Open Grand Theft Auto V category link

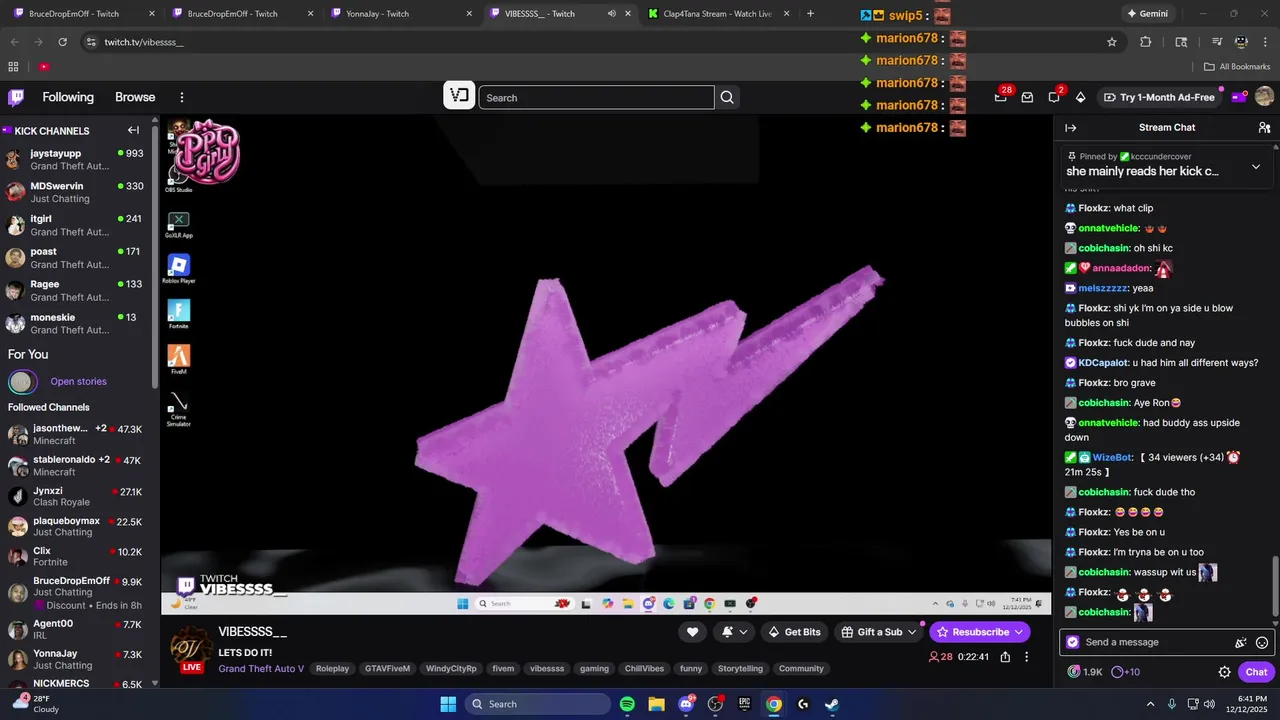click(261, 669)
